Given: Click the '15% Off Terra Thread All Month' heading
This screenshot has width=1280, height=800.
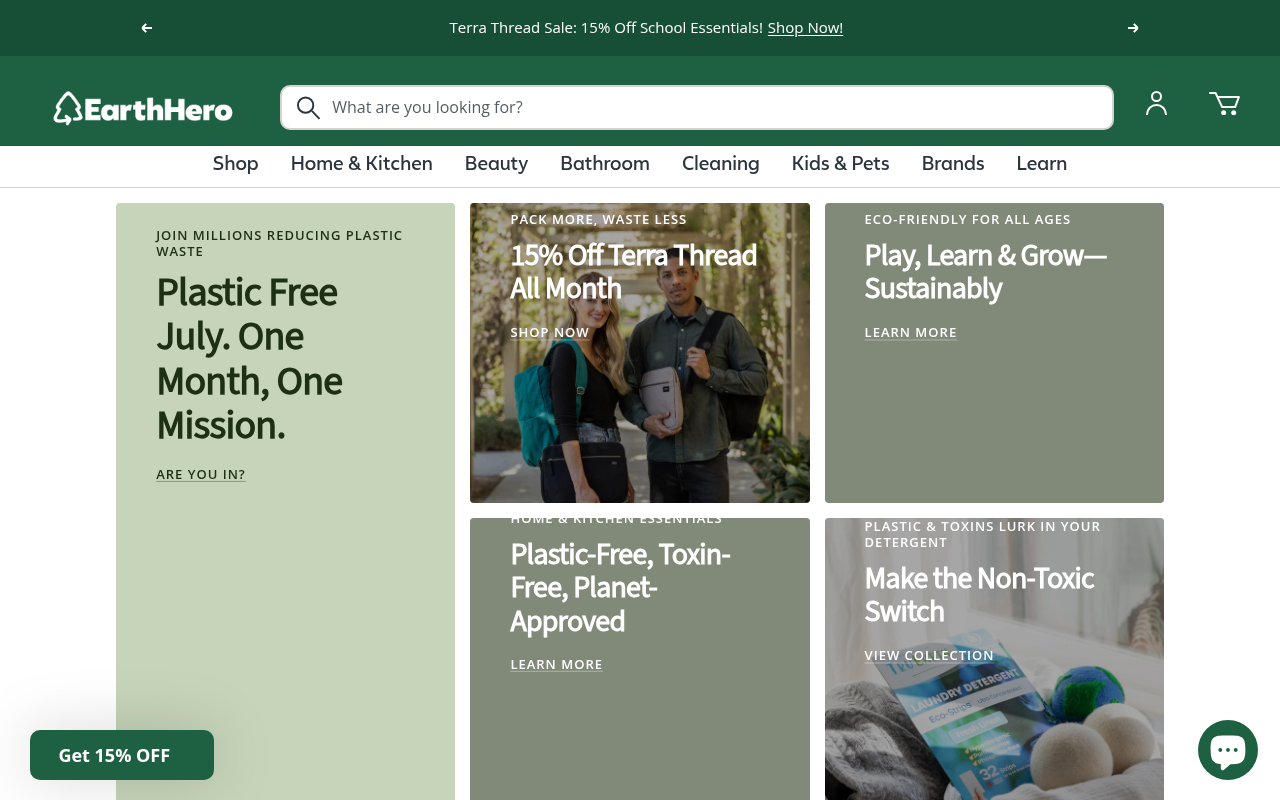Looking at the screenshot, I should pyautogui.click(x=634, y=272).
